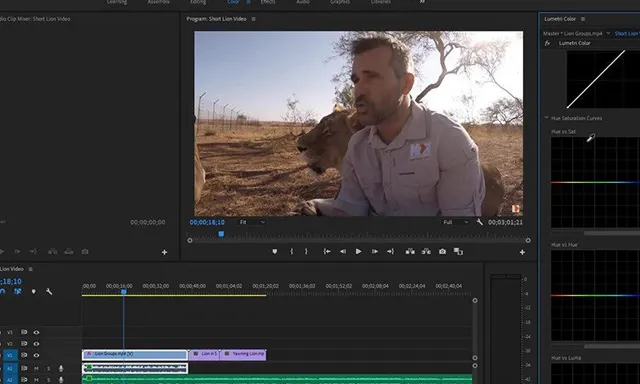The width and height of the screenshot is (640, 384).
Task: Switch to the Libraries workspace tab
Action: point(381,2)
